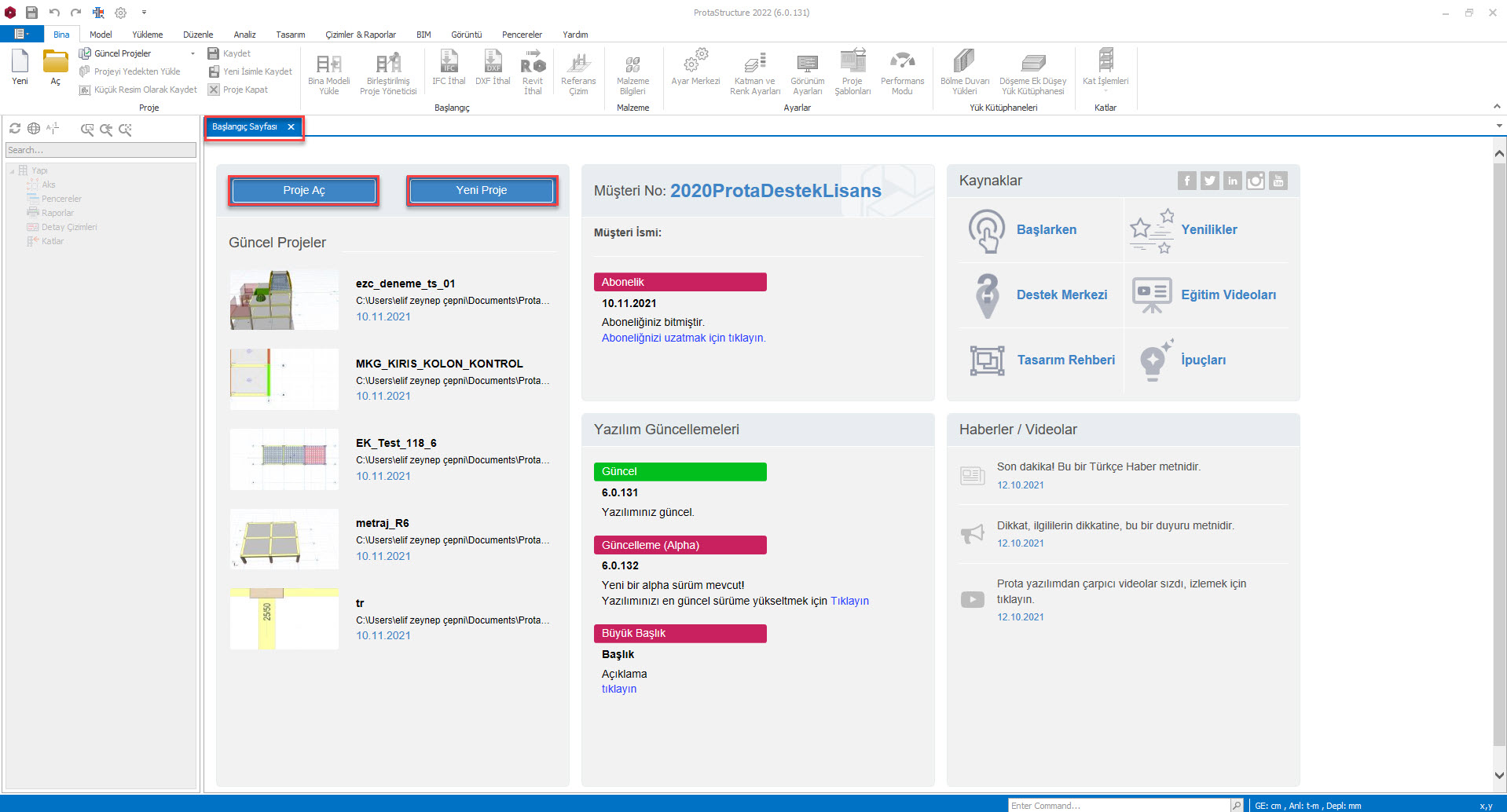Viewport: 1507px width, 812px height.
Task: Click the settings gear in quick access toolbar
Action: [120, 13]
